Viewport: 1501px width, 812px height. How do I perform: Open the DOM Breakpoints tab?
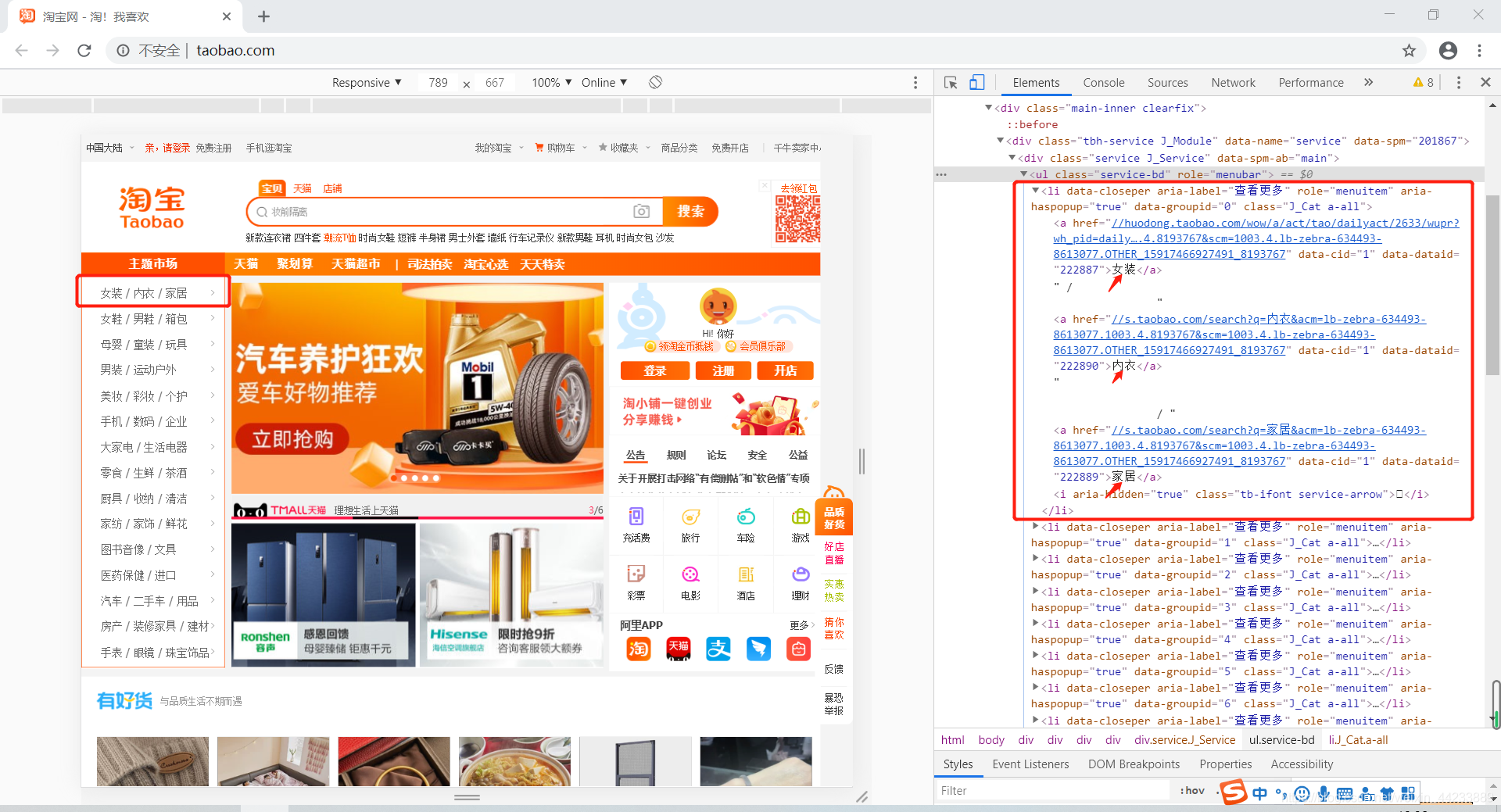pyautogui.click(x=1134, y=764)
